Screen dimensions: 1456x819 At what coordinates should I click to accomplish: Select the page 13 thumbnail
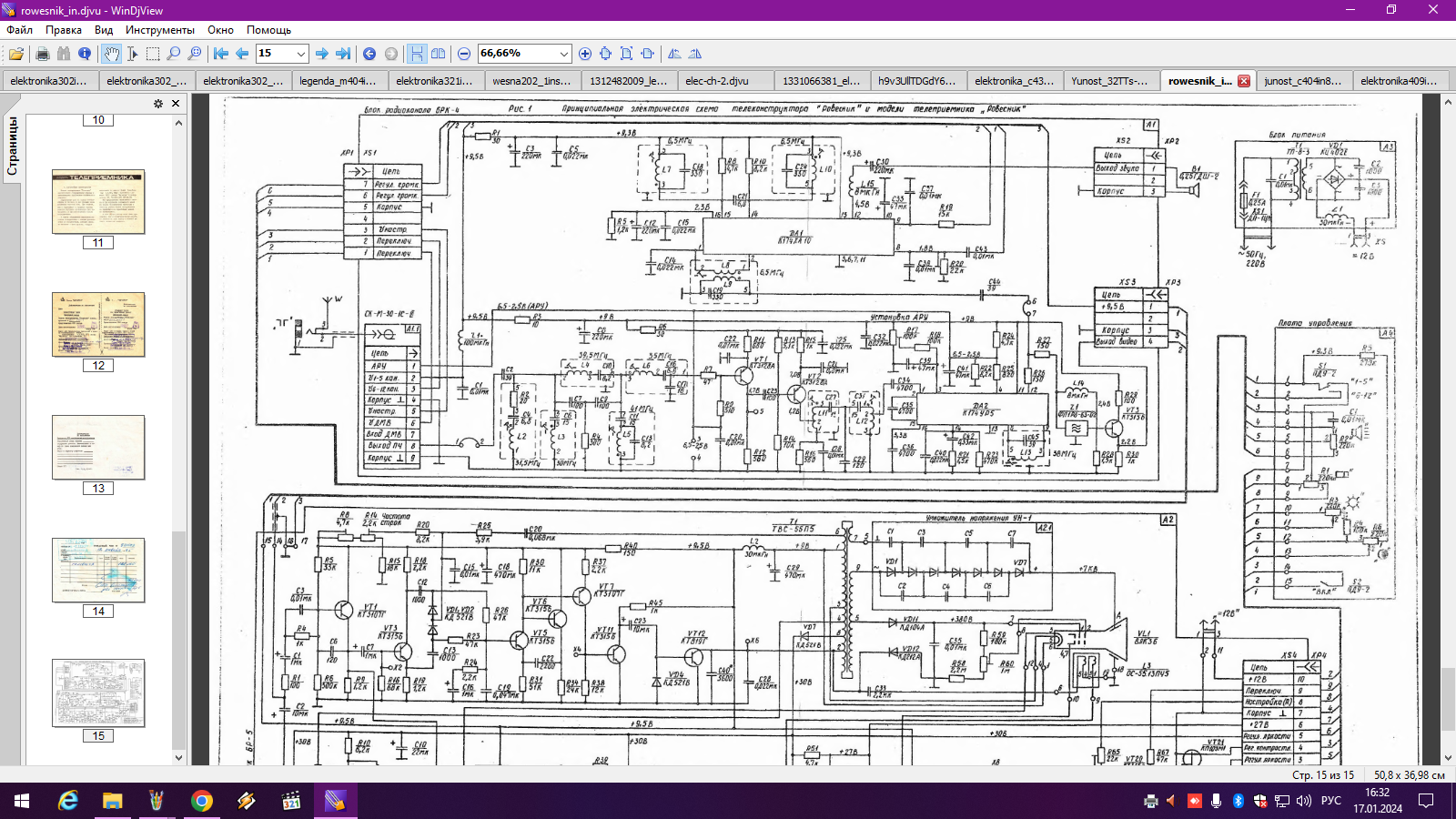(98, 447)
